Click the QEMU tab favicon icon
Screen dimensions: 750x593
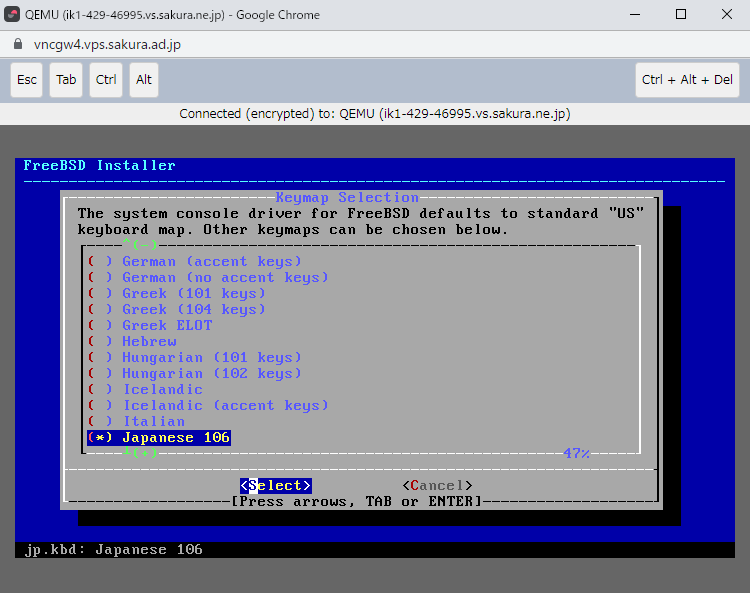point(13,14)
